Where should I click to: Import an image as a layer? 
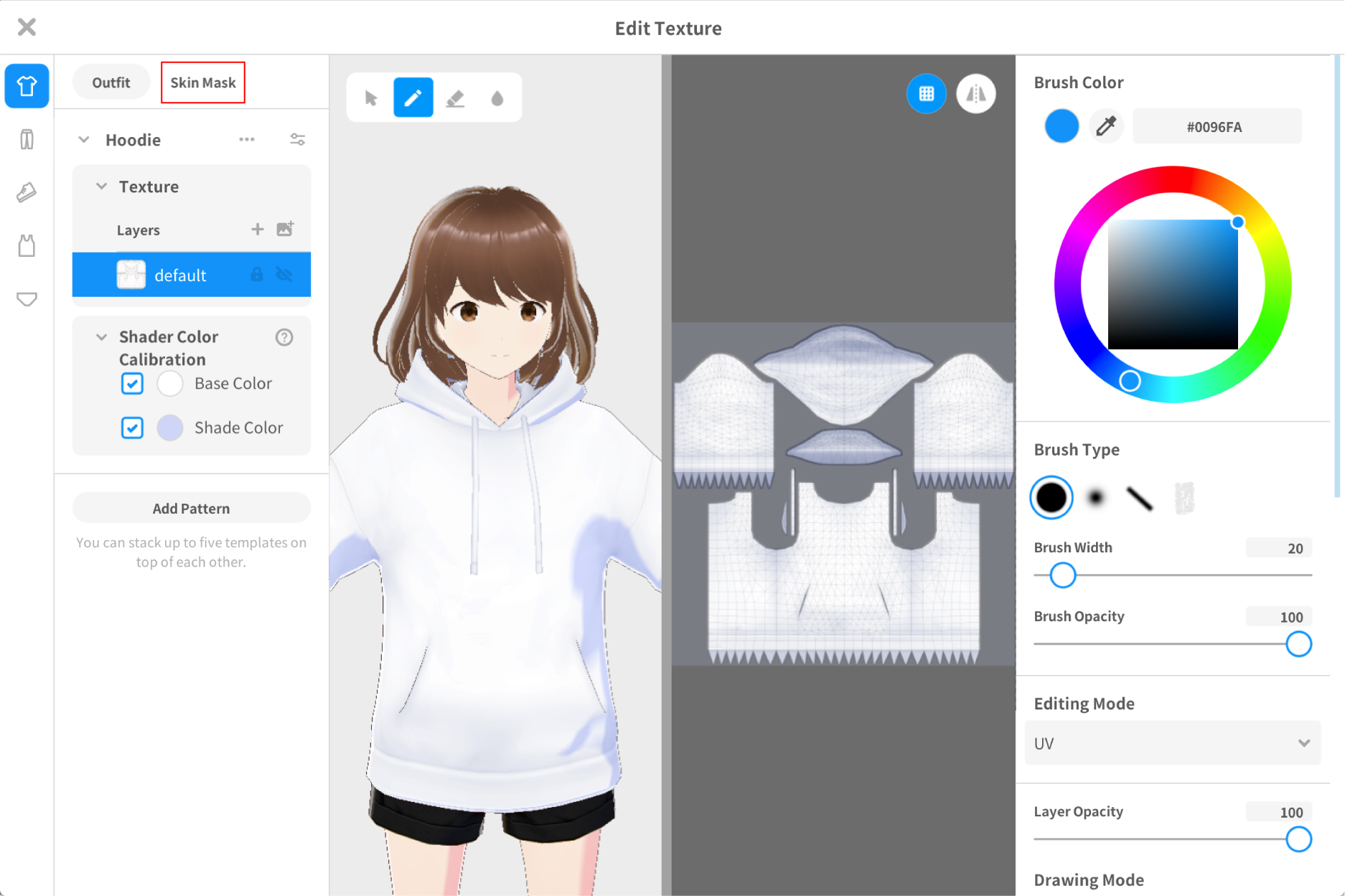point(285,230)
